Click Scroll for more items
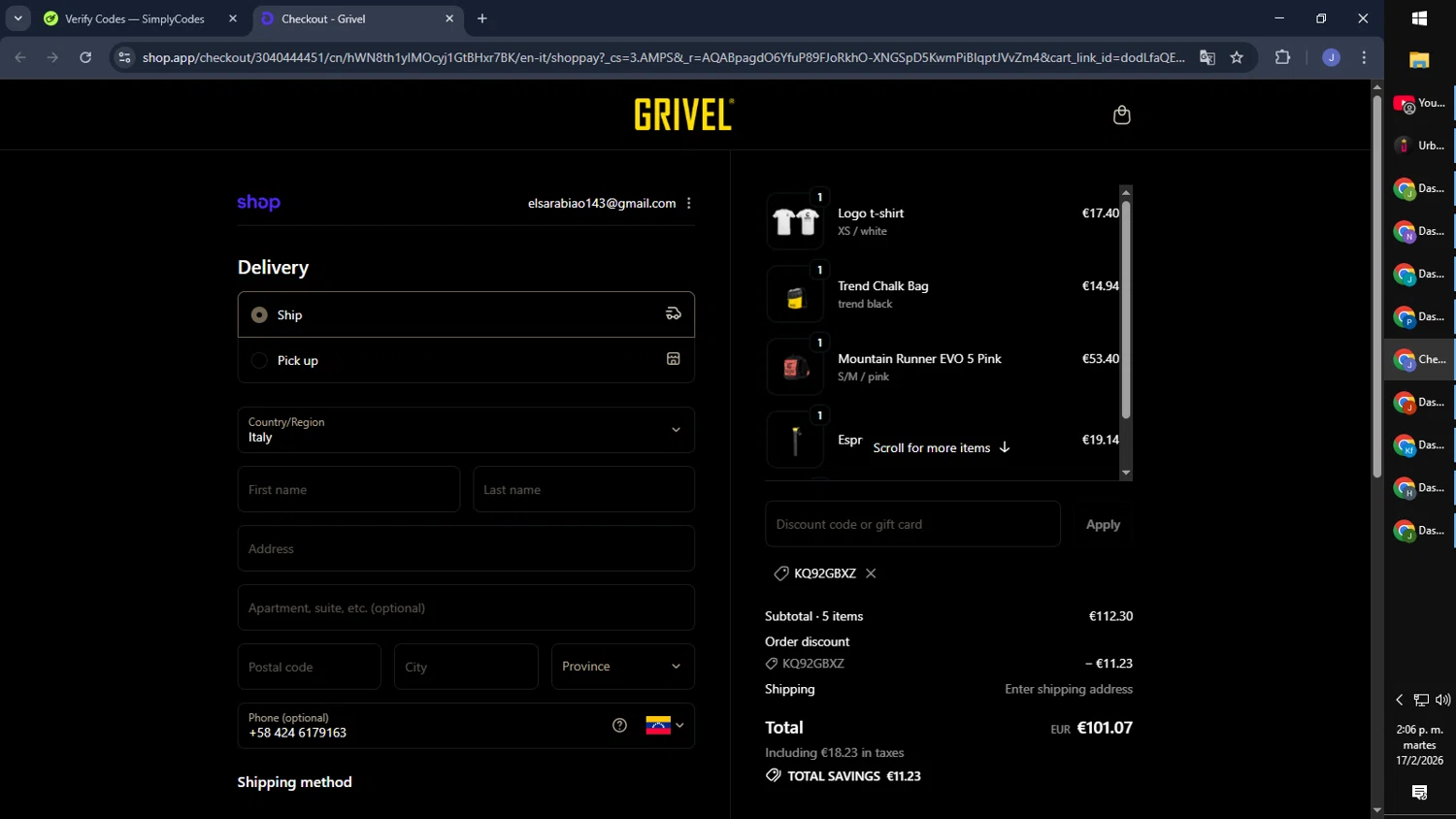 [x=942, y=447]
